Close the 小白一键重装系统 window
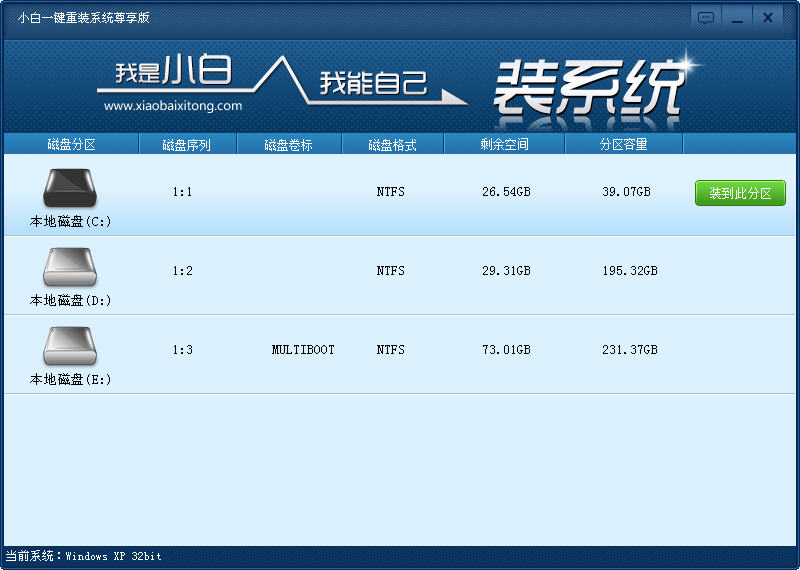 click(x=767, y=18)
